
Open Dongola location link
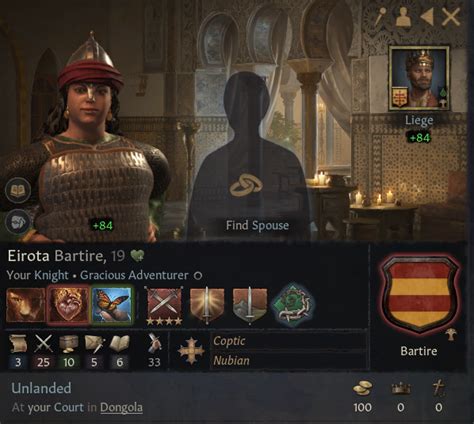tap(121, 407)
